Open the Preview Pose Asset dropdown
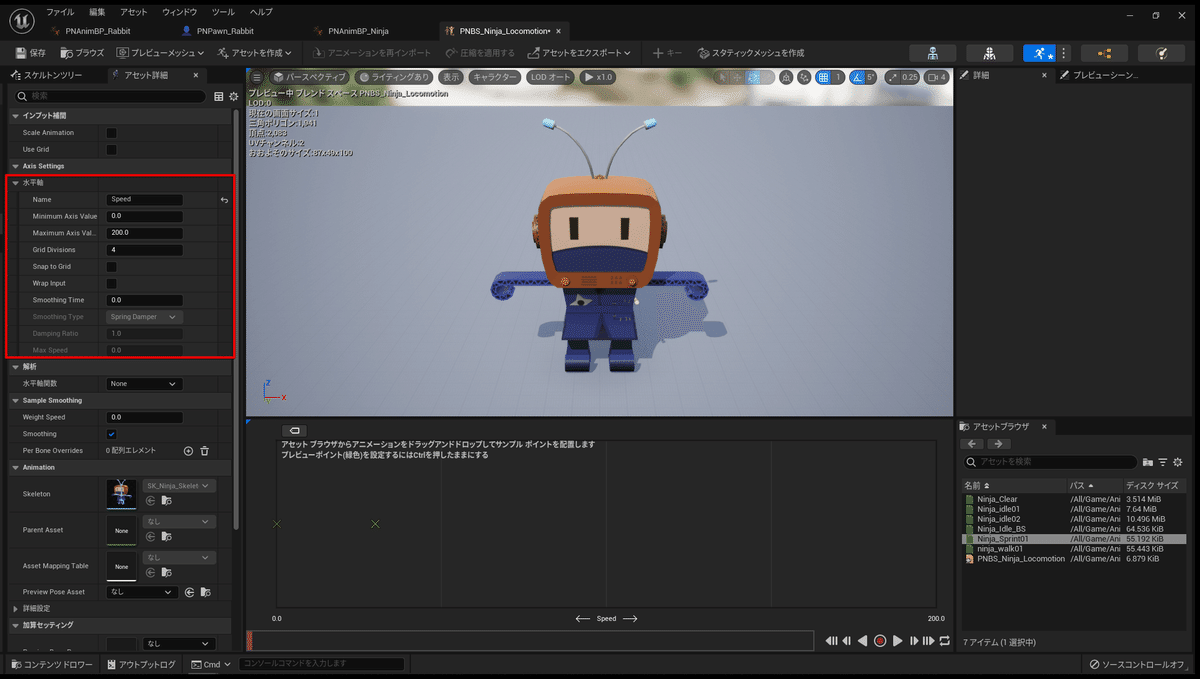 (142, 592)
